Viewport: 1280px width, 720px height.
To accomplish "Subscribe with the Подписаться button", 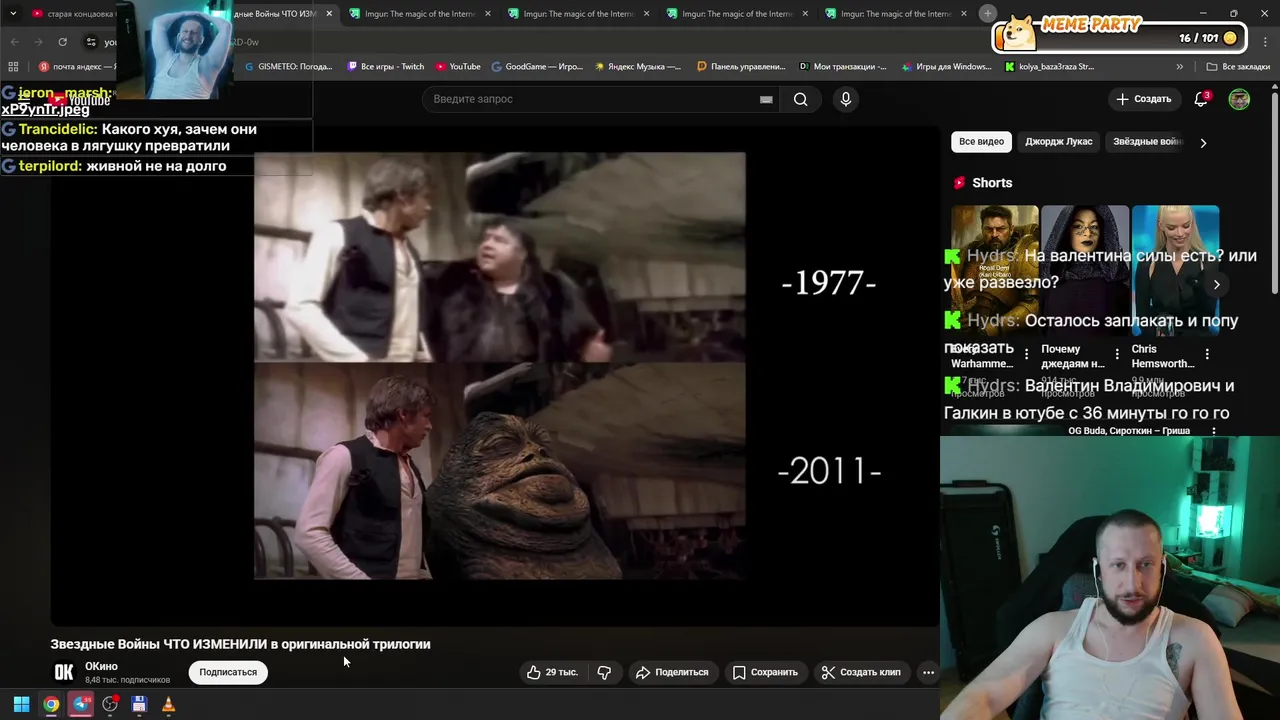I will point(228,672).
